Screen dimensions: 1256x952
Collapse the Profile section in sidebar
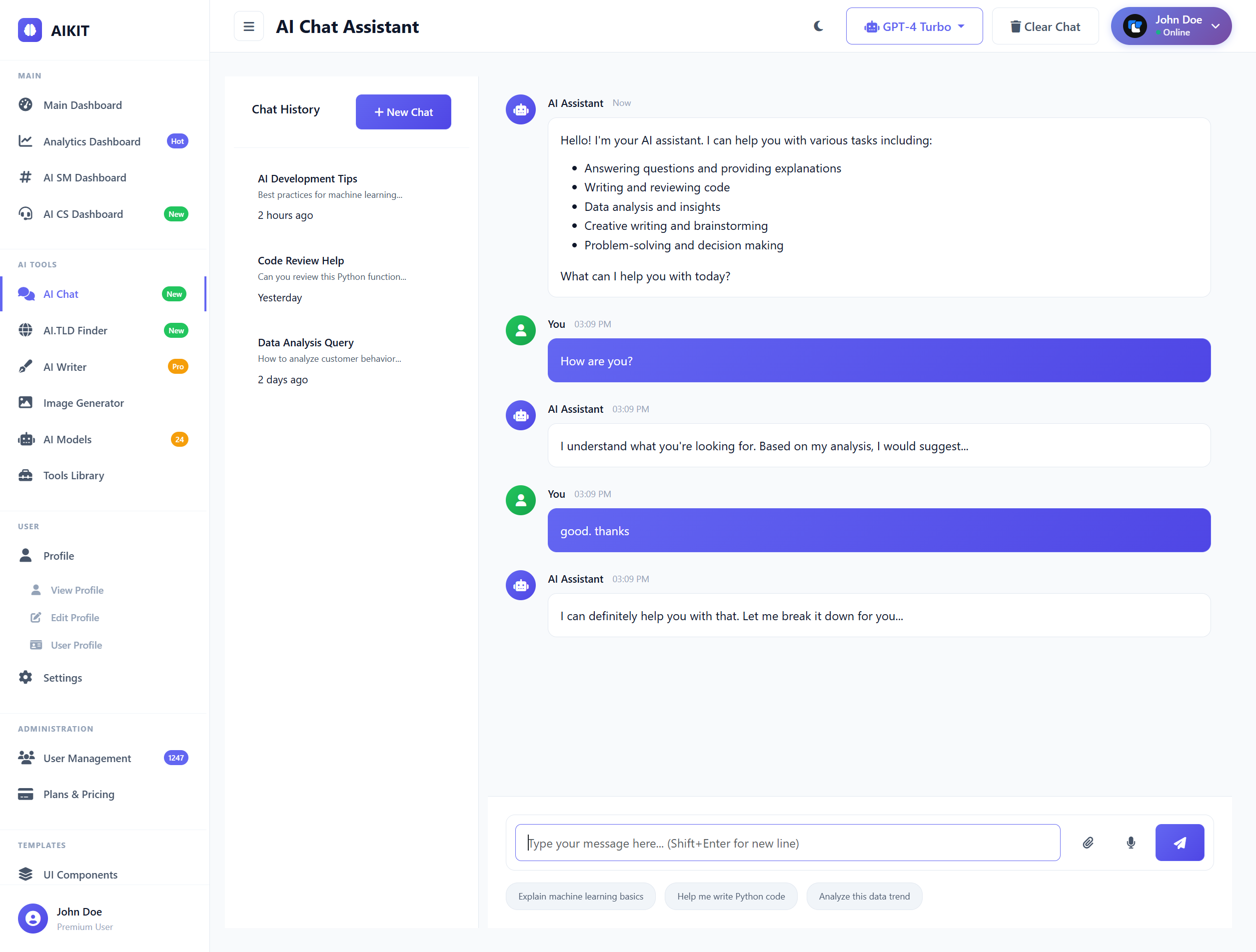point(58,556)
